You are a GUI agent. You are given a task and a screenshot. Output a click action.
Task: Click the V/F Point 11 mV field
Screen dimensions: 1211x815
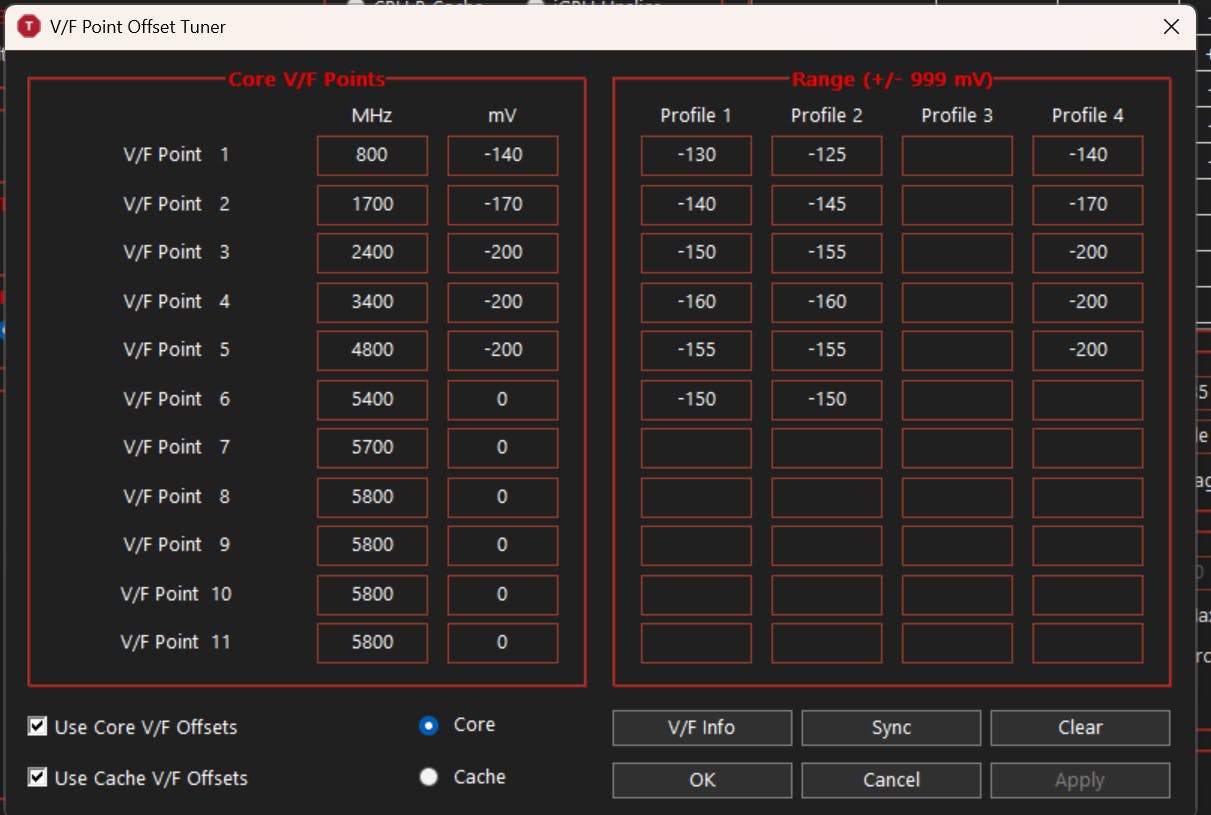click(x=502, y=642)
